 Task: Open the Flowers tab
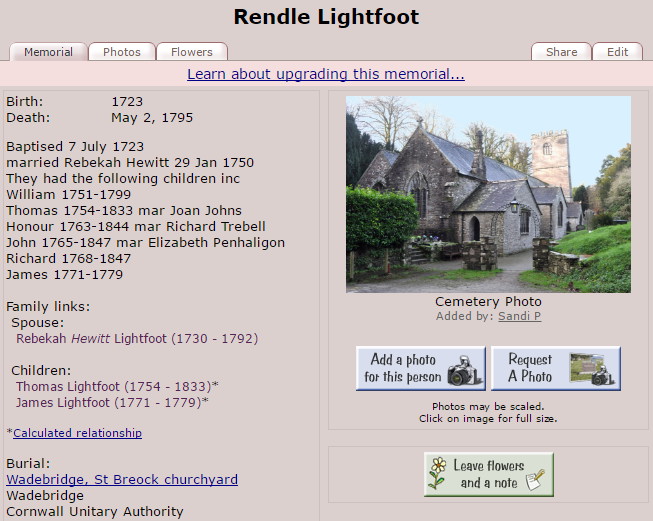(x=191, y=52)
